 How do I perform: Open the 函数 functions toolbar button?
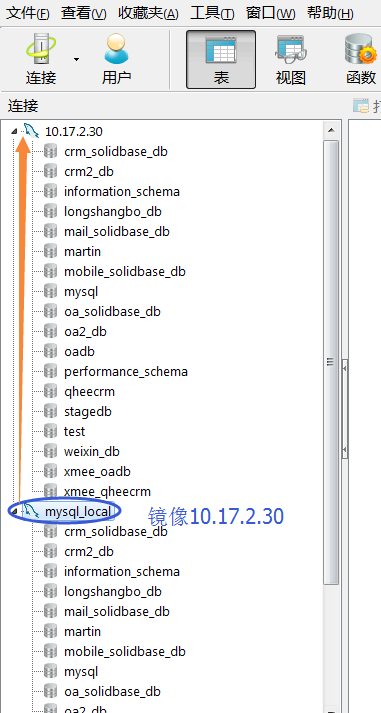pos(361,59)
